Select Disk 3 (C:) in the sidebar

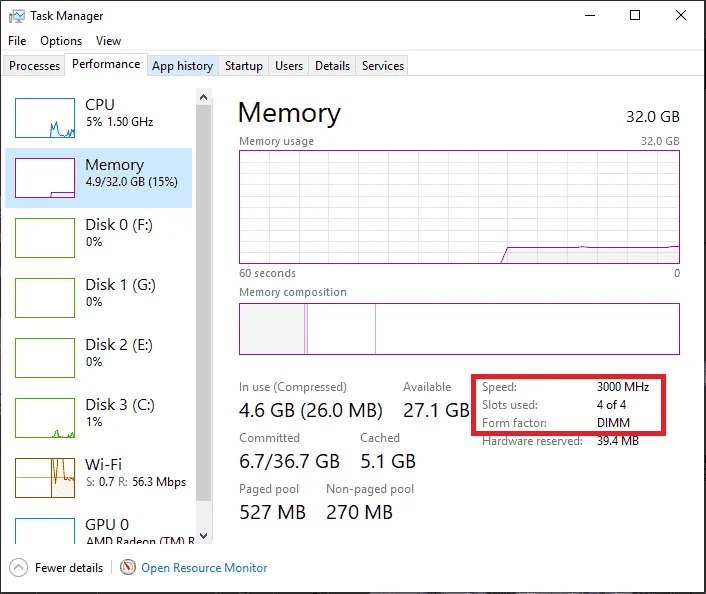(x=98, y=417)
